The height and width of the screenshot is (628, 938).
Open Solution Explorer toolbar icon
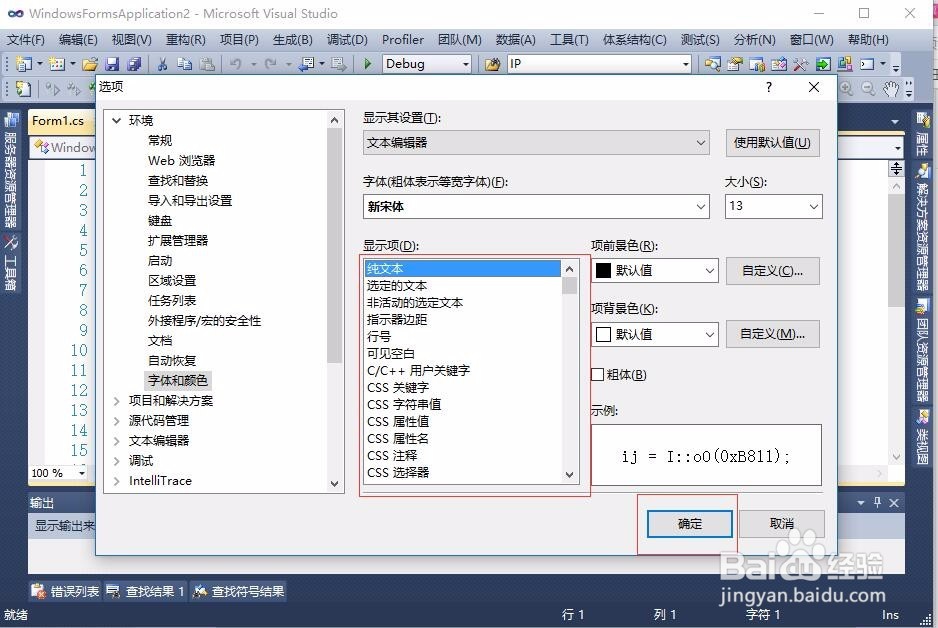(x=712, y=63)
